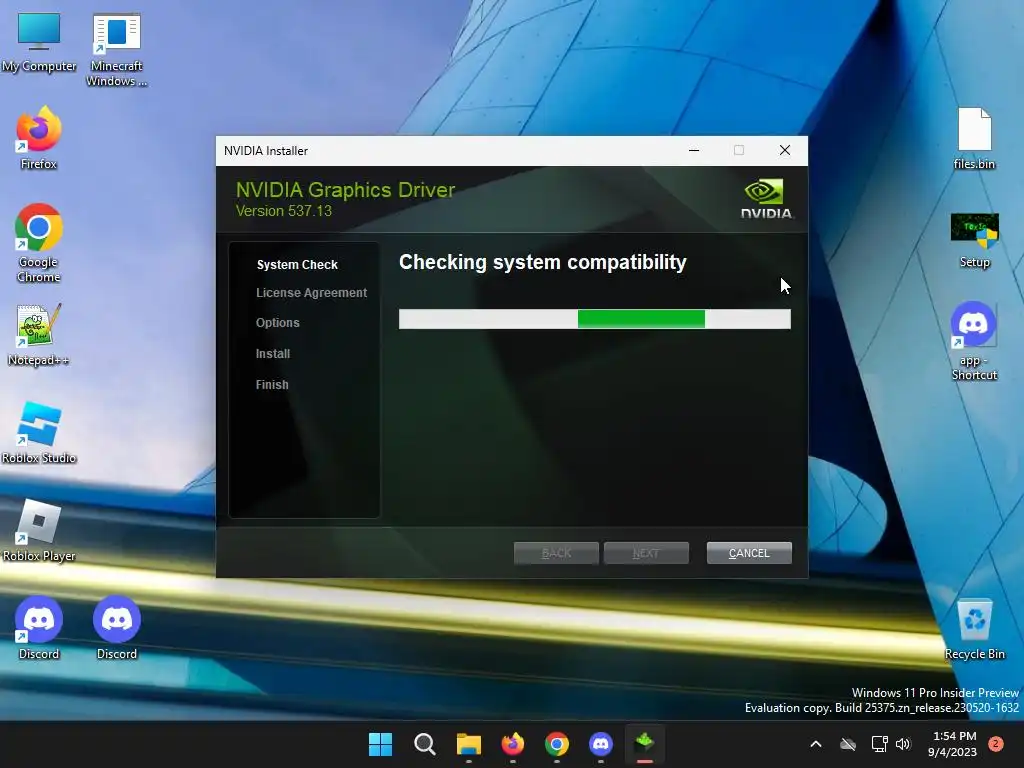Select the Google Chrome desktop shortcut

39,243
